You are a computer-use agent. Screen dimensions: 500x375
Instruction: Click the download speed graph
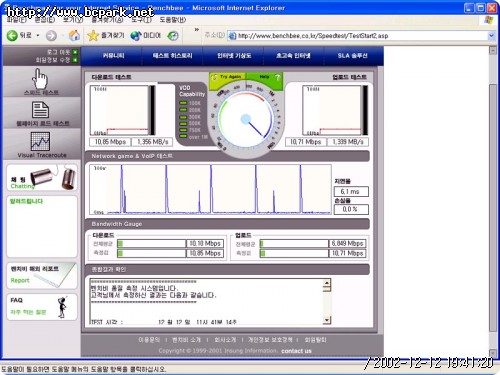pyautogui.click(x=120, y=110)
